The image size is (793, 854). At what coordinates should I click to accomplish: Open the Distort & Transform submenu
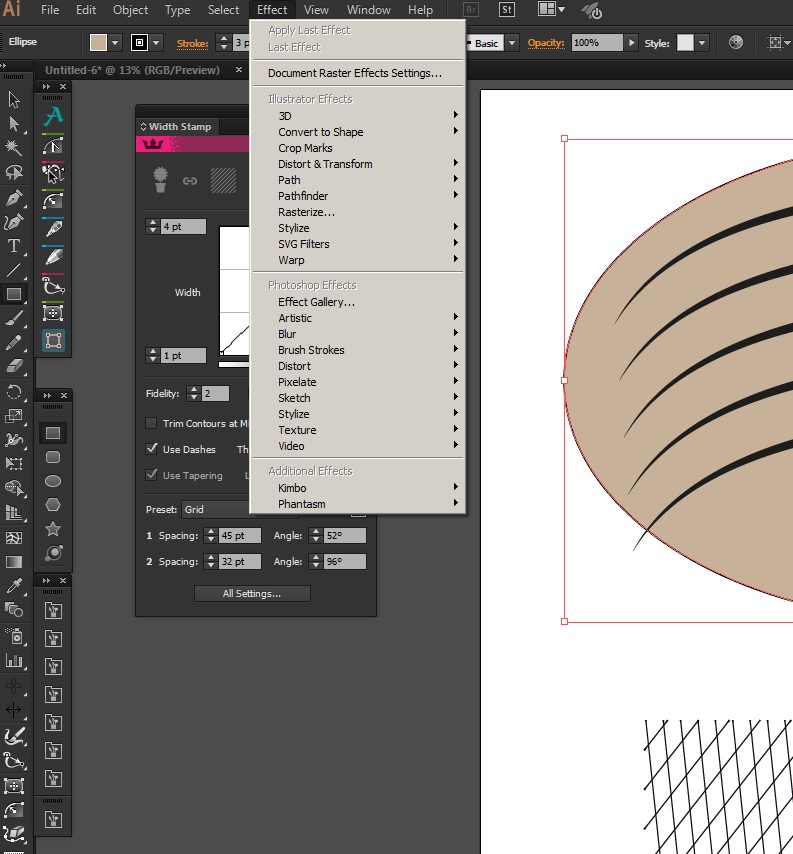click(325, 164)
